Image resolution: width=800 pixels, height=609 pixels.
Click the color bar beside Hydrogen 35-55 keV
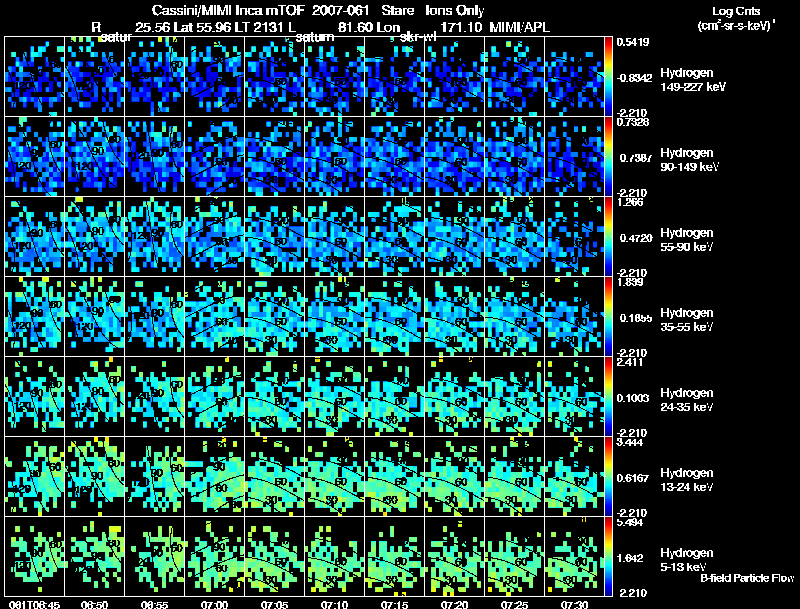click(x=608, y=317)
